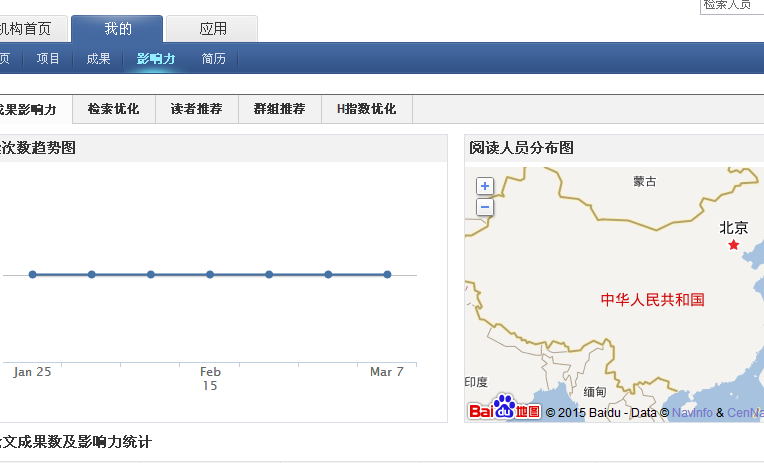Switch to the 读者推荐 sub-tab
Viewport: 764px width, 463px height.
pyautogui.click(x=196, y=109)
